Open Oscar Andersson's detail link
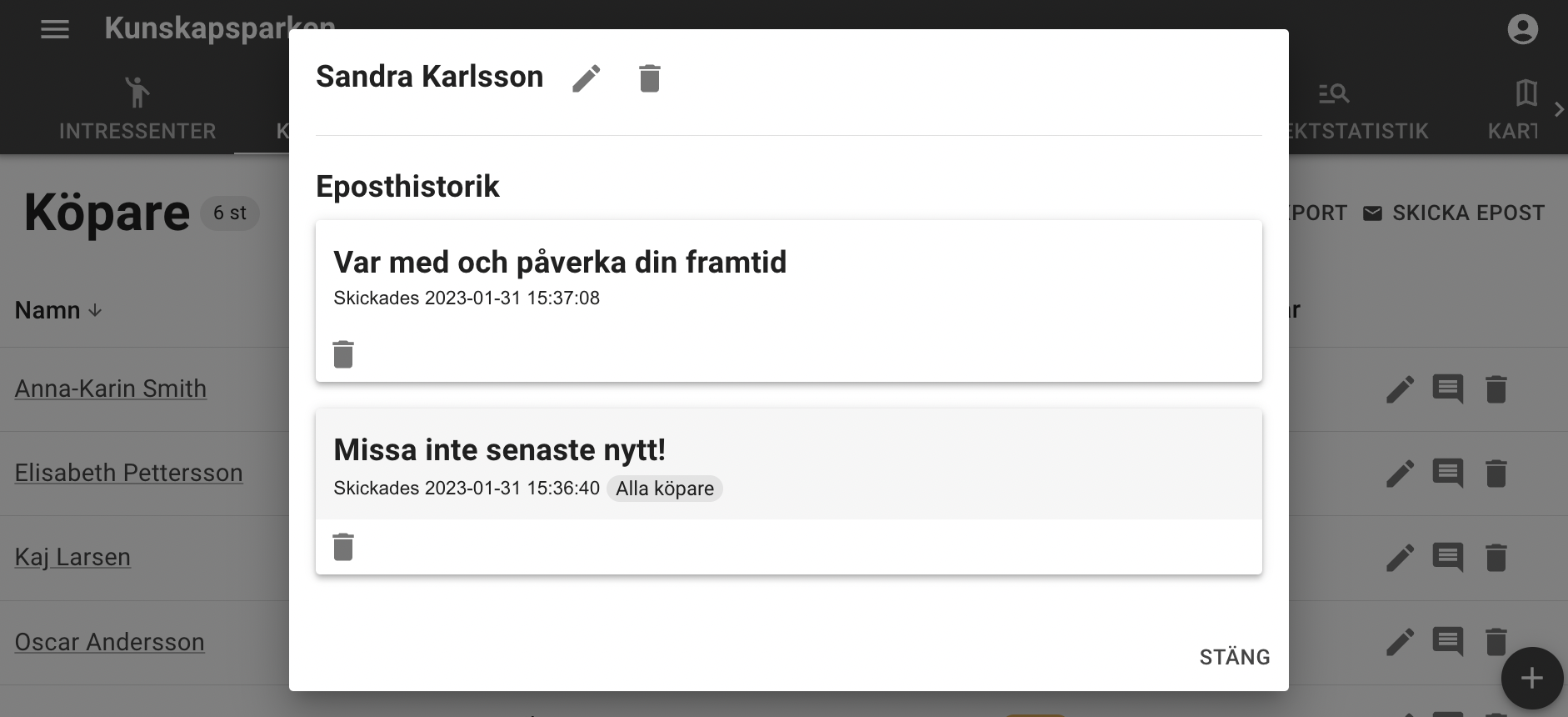The image size is (1568, 717). click(x=109, y=642)
